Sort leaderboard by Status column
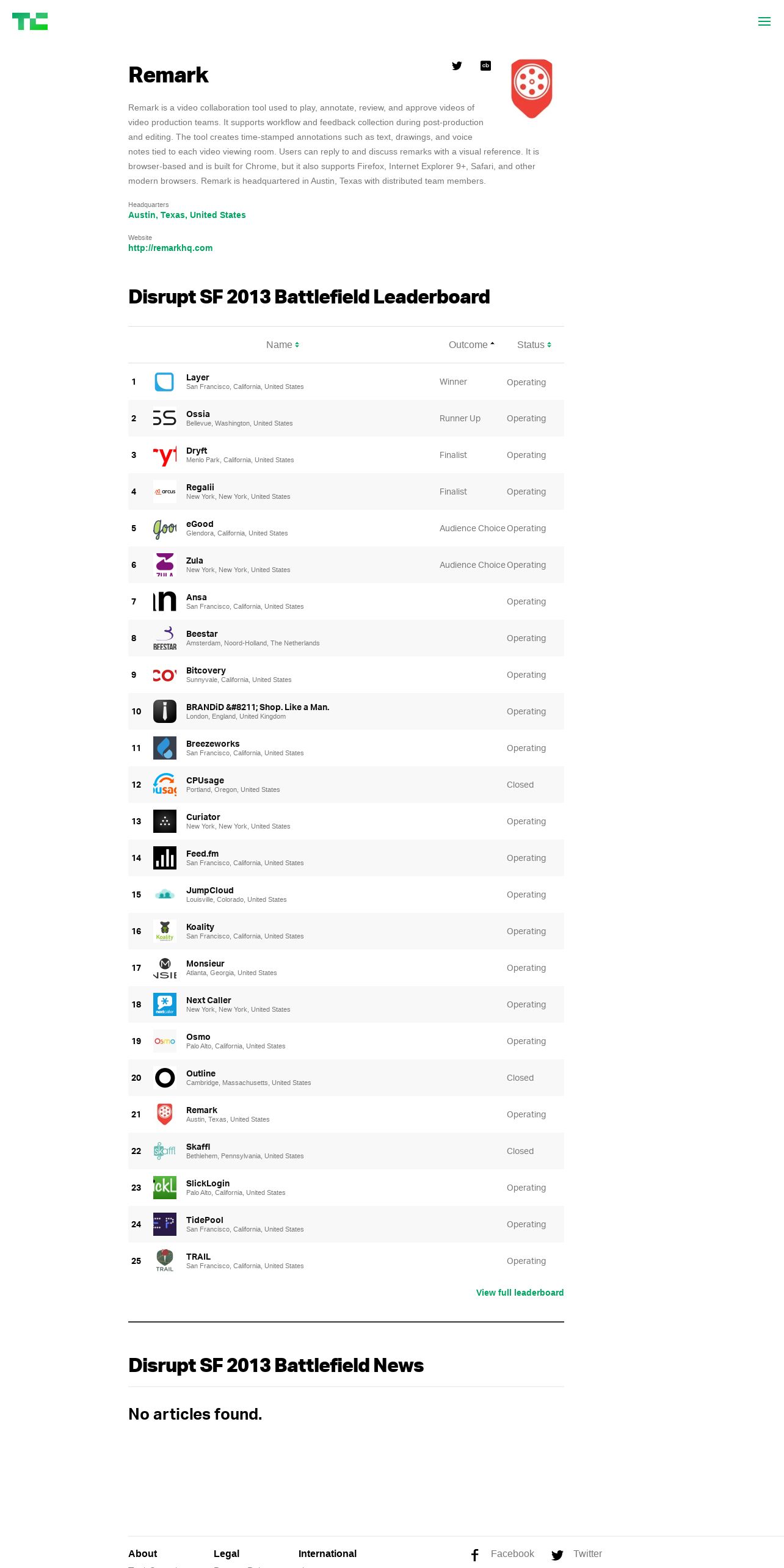This screenshot has height=1568, width=784. 534,345
